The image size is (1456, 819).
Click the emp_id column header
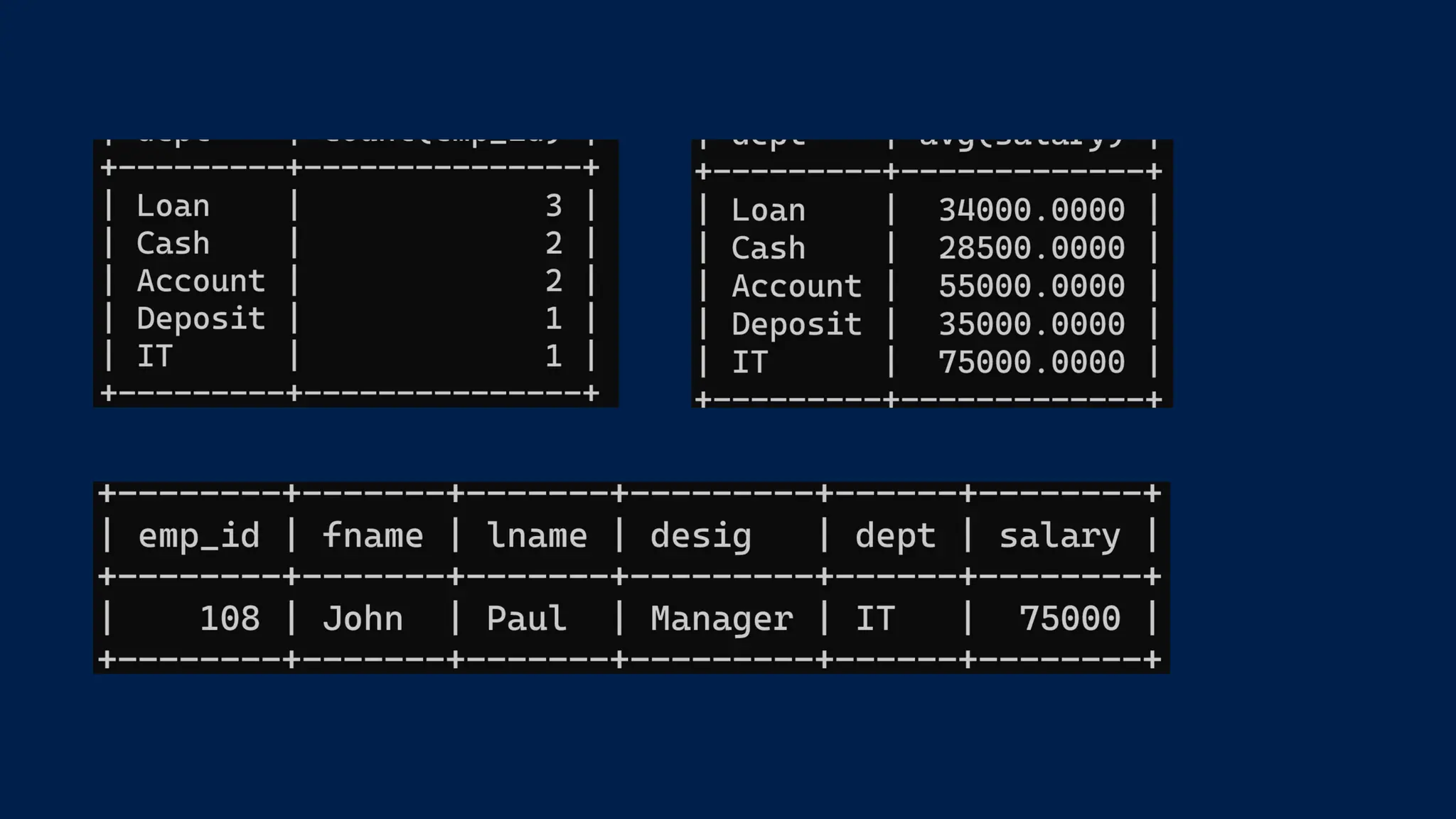click(199, 536)
